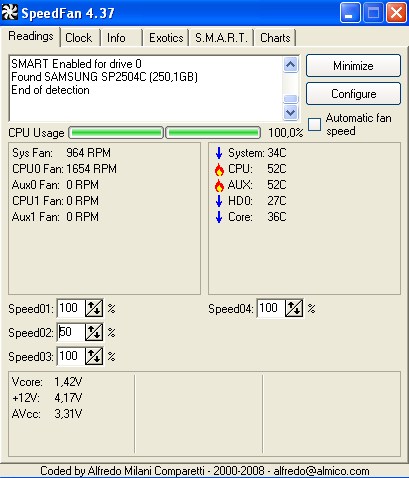Screen dimensions: 409x478
Task: Click the blue down arrow beside Core temperature
Action: click(x=219, y=217)
